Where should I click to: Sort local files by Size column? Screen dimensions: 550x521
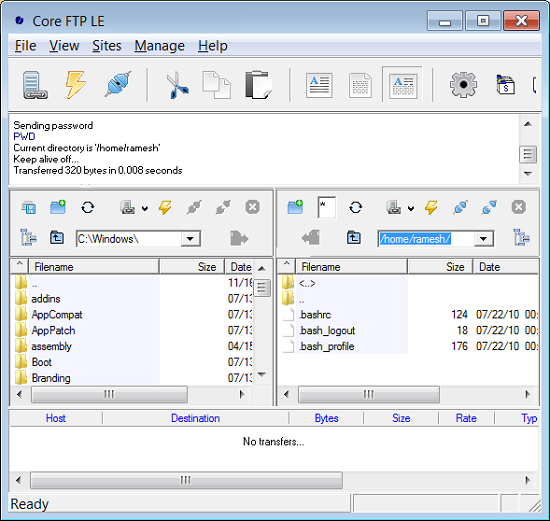[x=192, y=267]
